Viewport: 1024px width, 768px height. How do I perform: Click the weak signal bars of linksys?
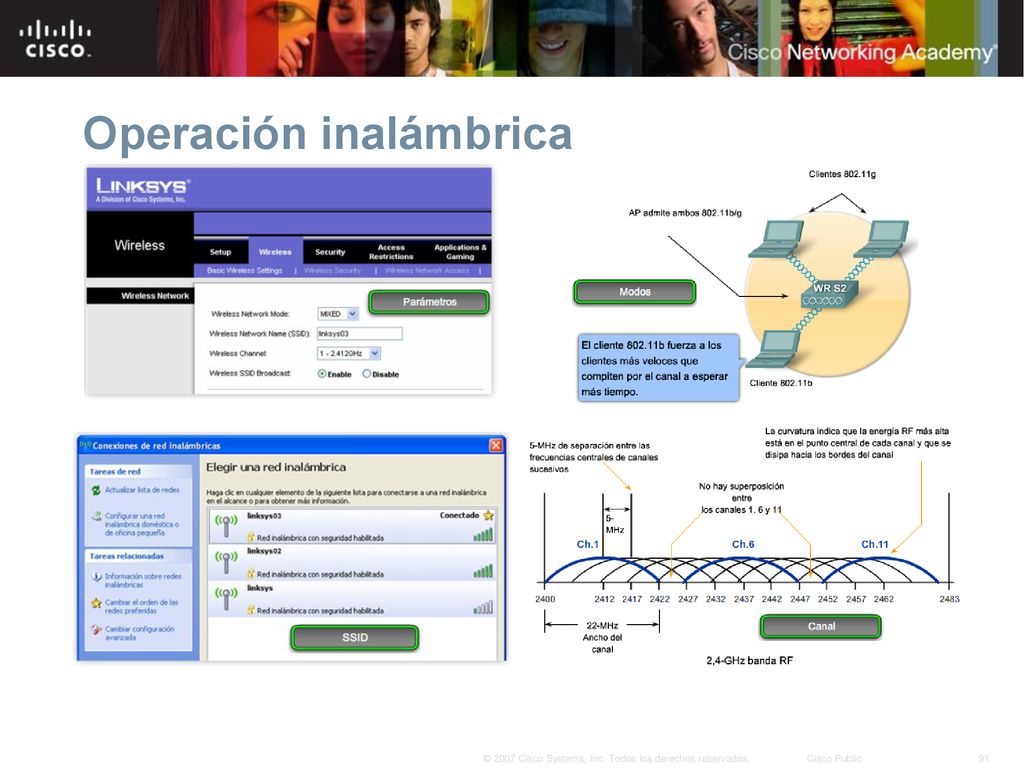pos(483,608)
